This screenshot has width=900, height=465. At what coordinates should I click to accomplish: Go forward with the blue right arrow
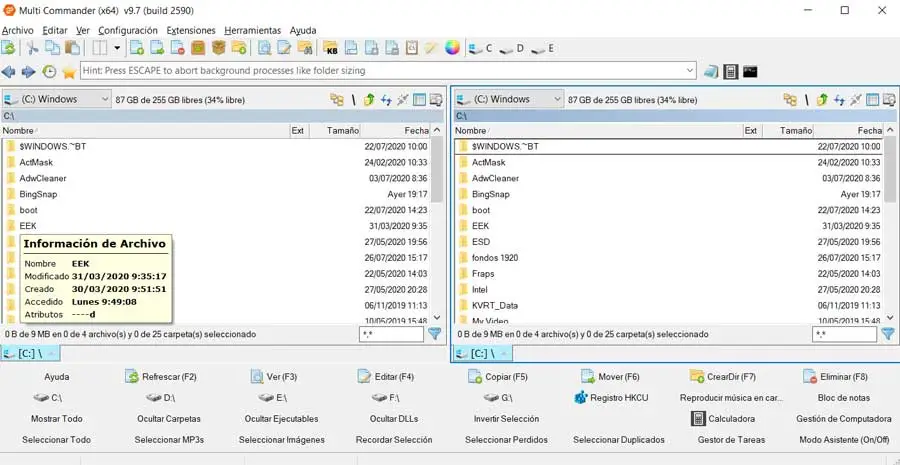click(x=28, y=72)
